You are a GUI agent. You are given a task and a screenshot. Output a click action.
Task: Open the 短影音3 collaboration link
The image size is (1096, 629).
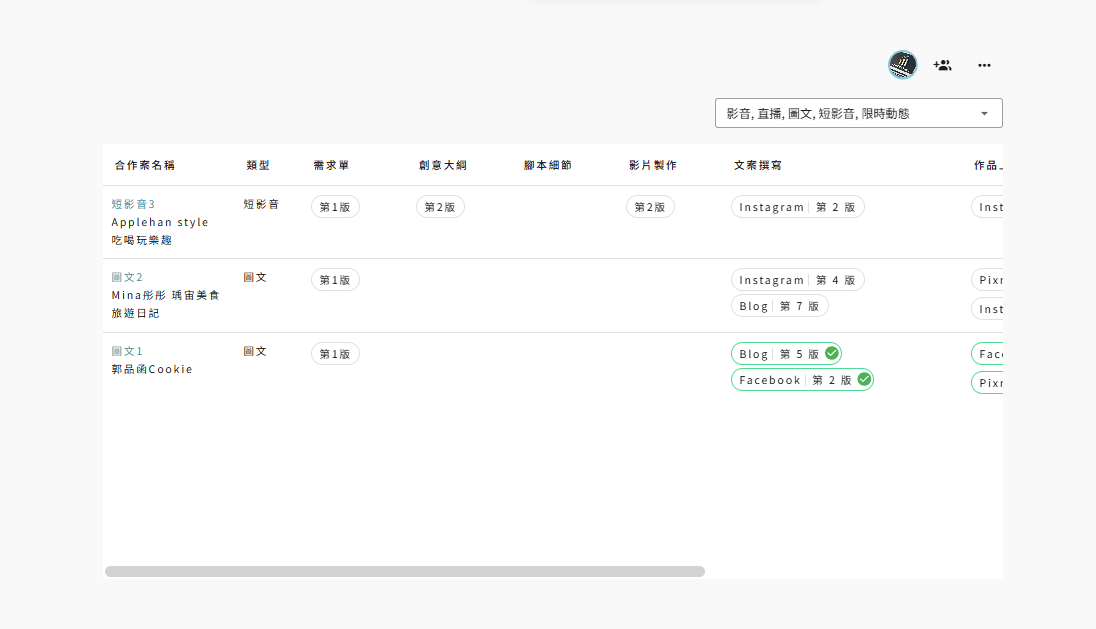133,204
